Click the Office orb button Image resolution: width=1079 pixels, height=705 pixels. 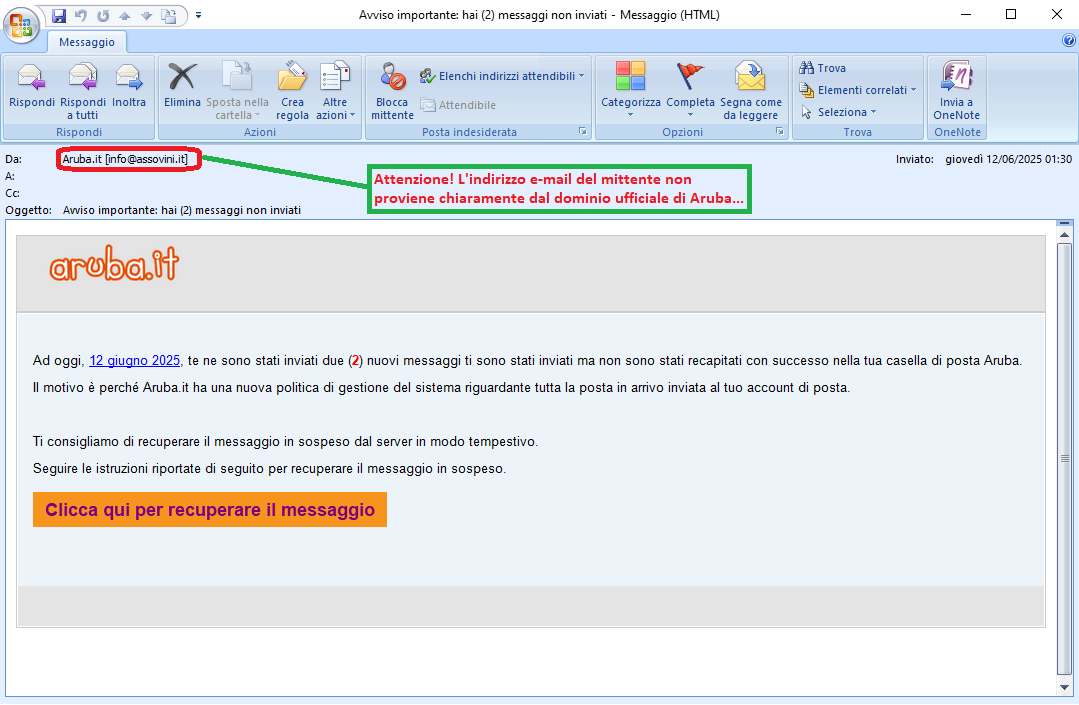[x=21, y=25]
